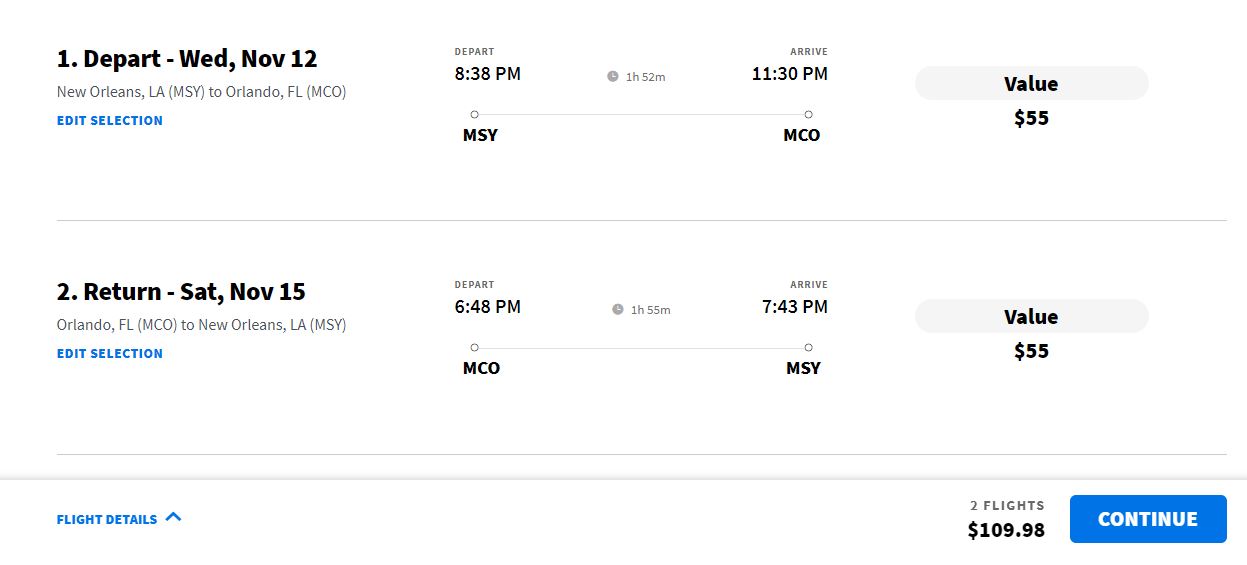The image size is (1247, 565).
Task: Collapse flight details using the chevron arrow
Action: 173,517
